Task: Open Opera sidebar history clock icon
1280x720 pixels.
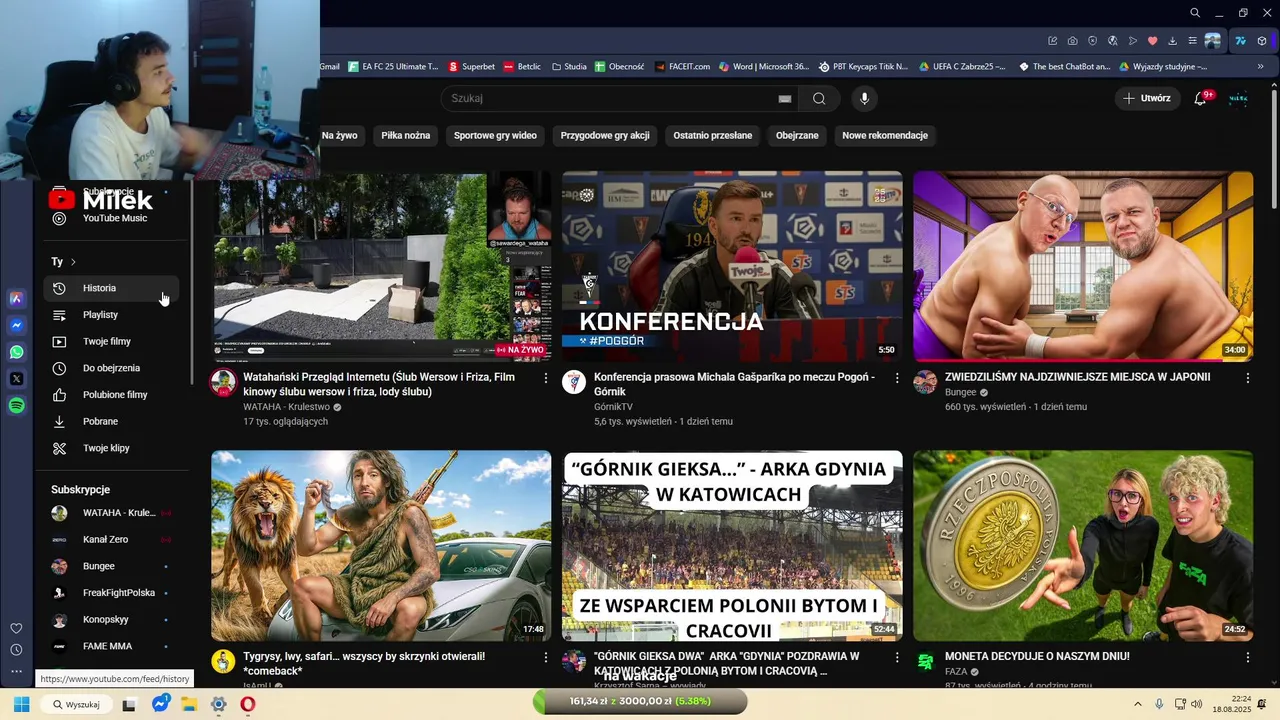Action: (x=16, y=650)
